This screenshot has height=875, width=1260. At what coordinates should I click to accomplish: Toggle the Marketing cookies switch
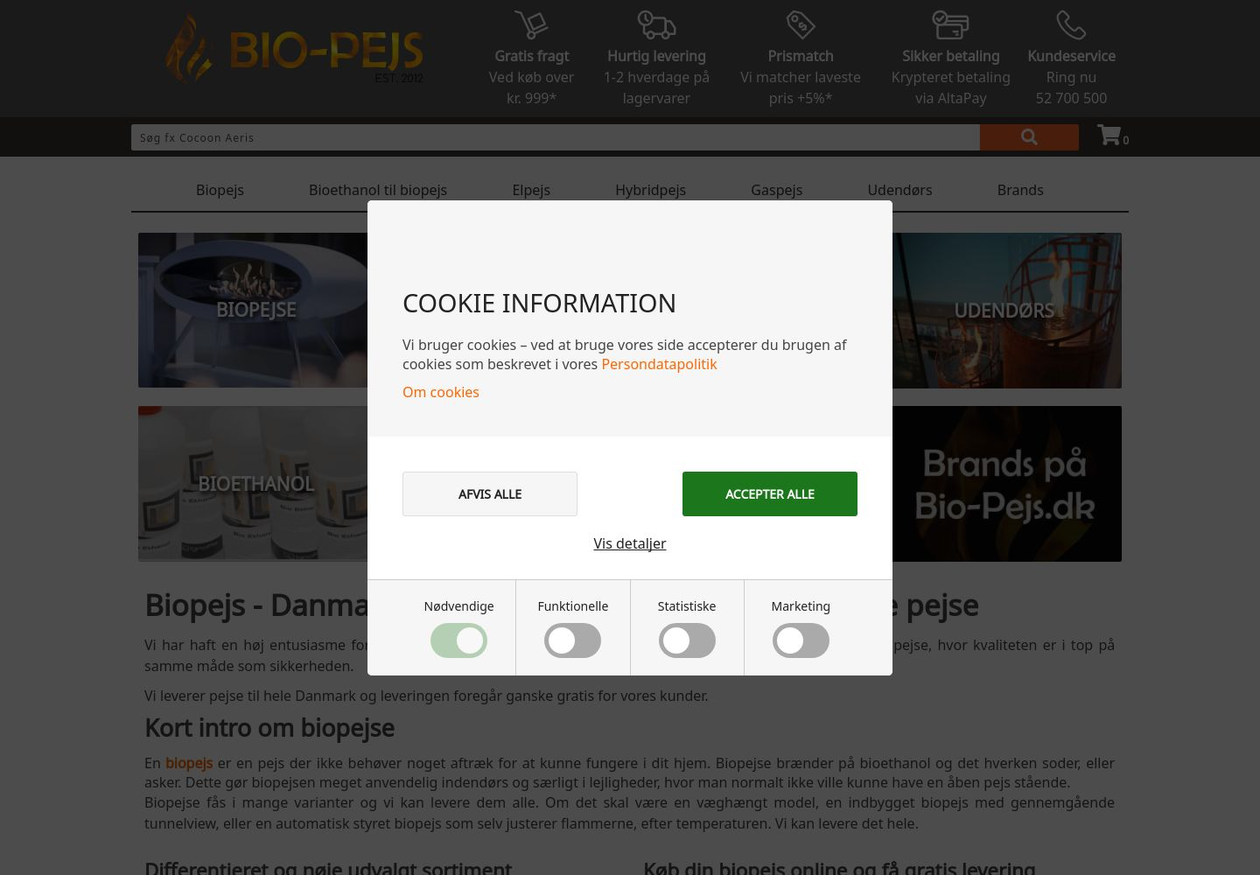tap(800, 641)
